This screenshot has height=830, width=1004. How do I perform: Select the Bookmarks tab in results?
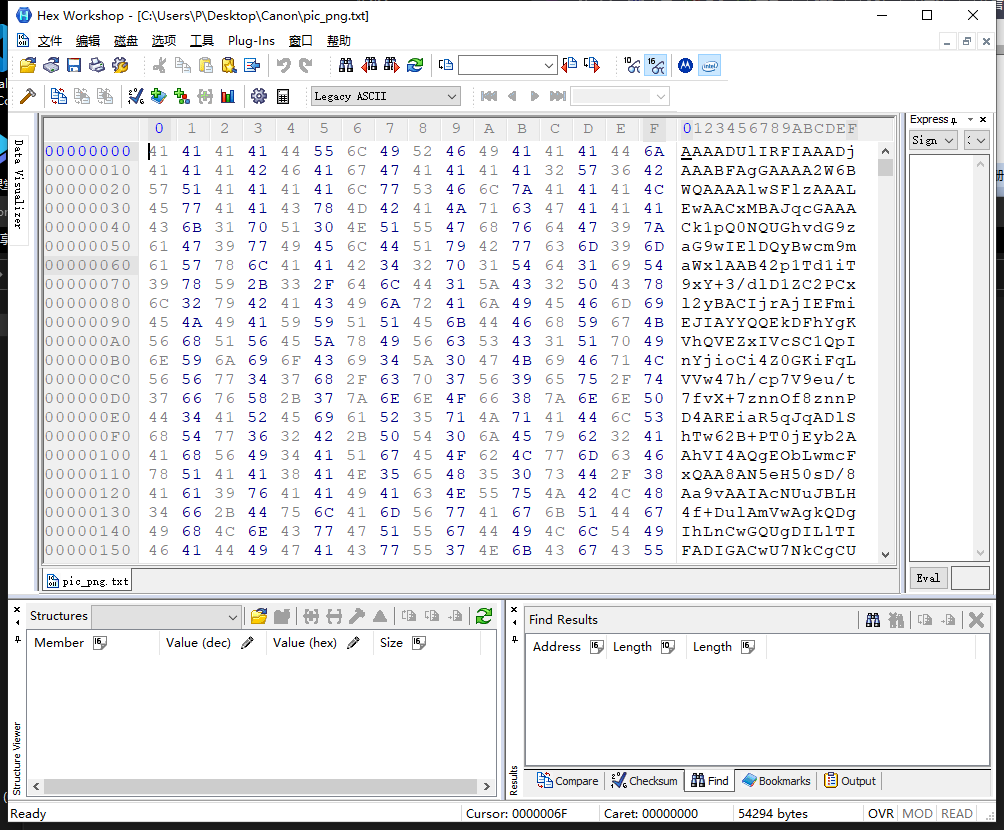pos(776,781)
